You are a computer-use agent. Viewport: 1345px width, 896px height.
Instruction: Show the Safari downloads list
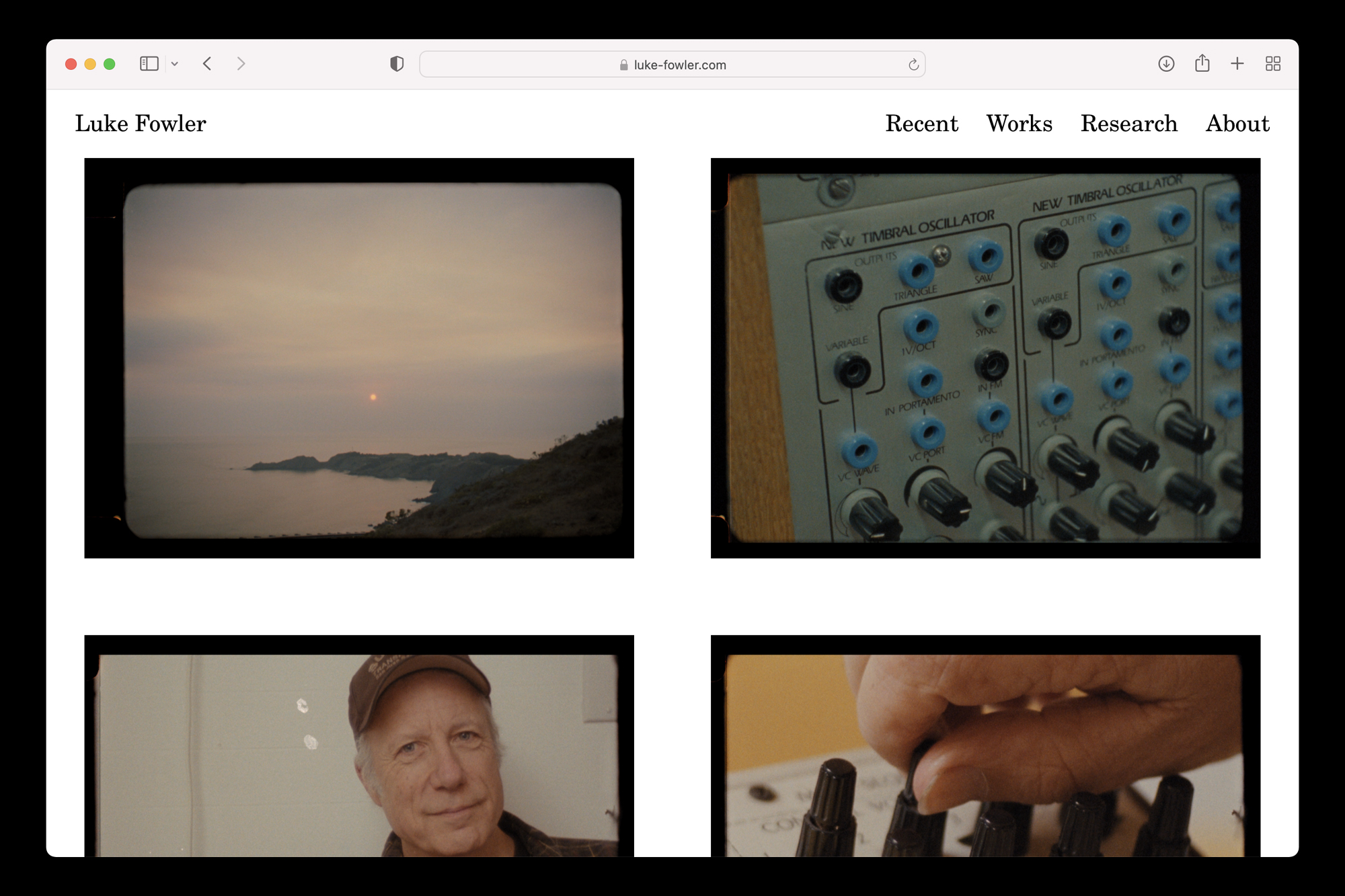[x=1166, y=64]
